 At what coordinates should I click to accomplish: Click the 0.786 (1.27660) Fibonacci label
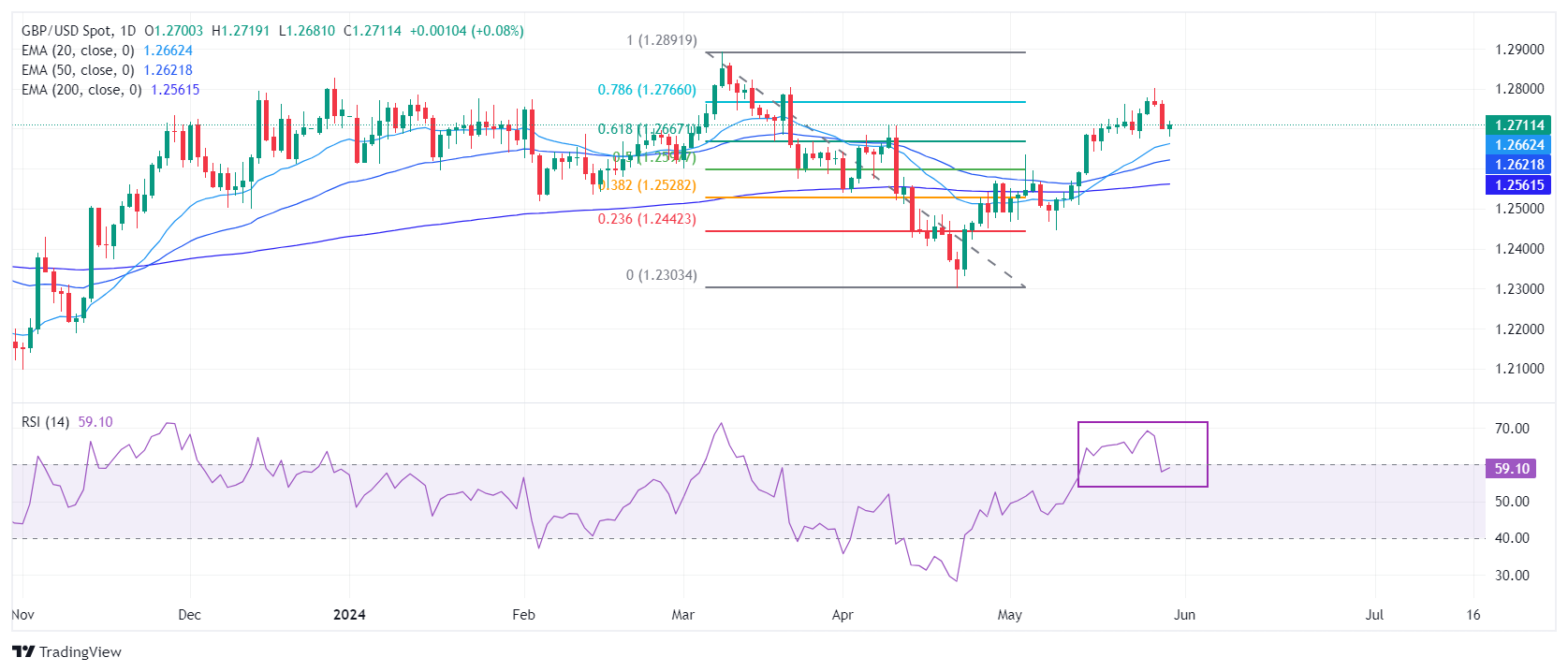[x=647, y=90]
